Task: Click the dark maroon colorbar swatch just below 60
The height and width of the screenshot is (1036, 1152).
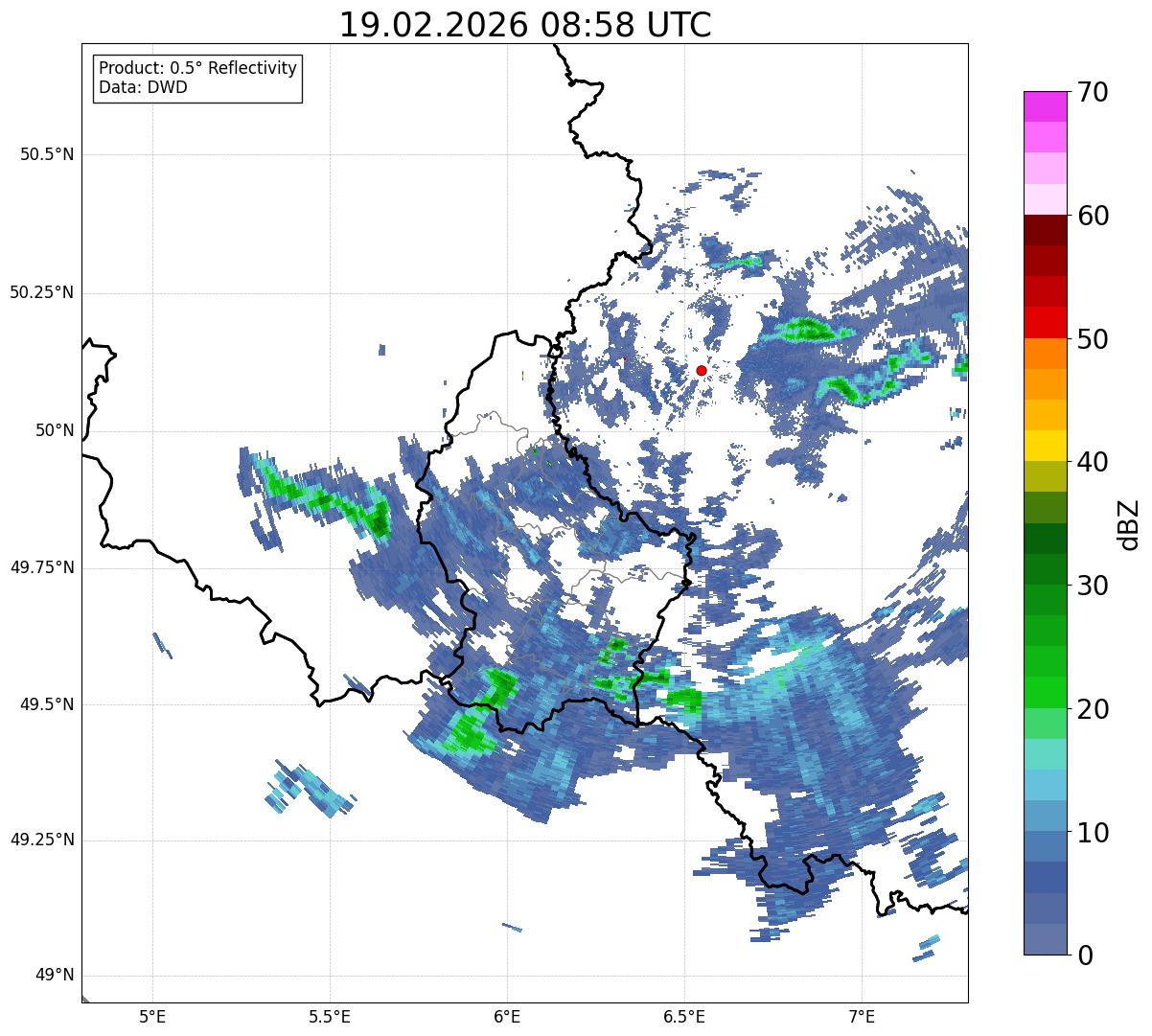Action: [1045, 230]
